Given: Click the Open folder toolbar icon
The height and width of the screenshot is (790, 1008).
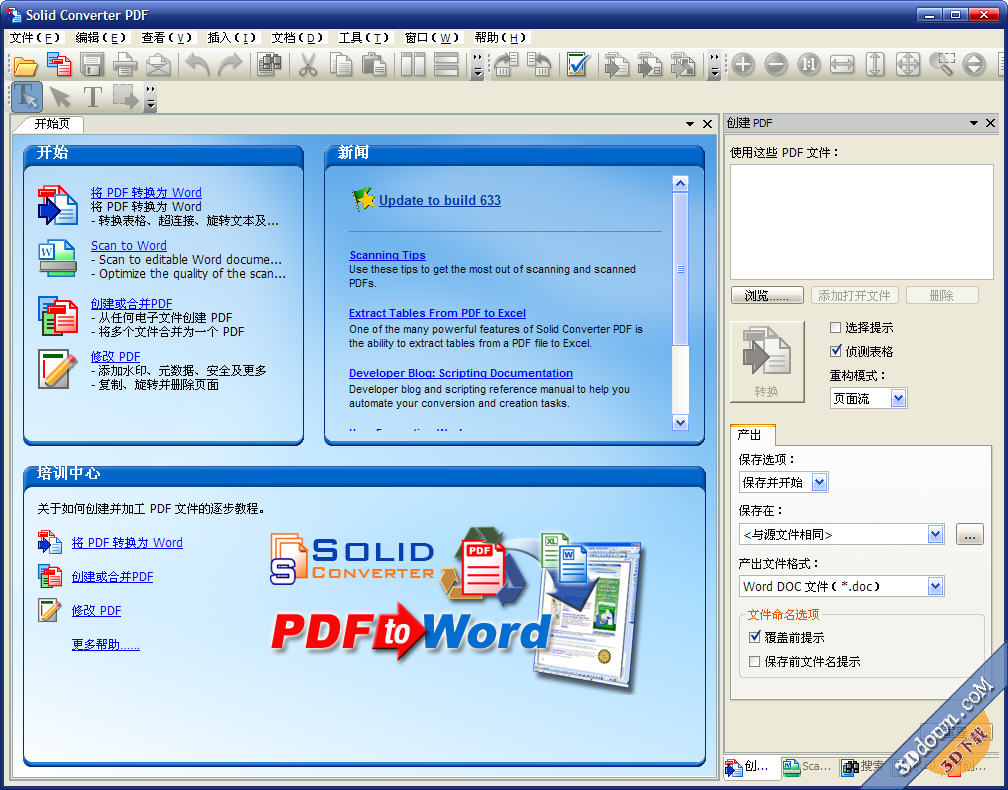Looking at the screenshot, I should 26,65.
